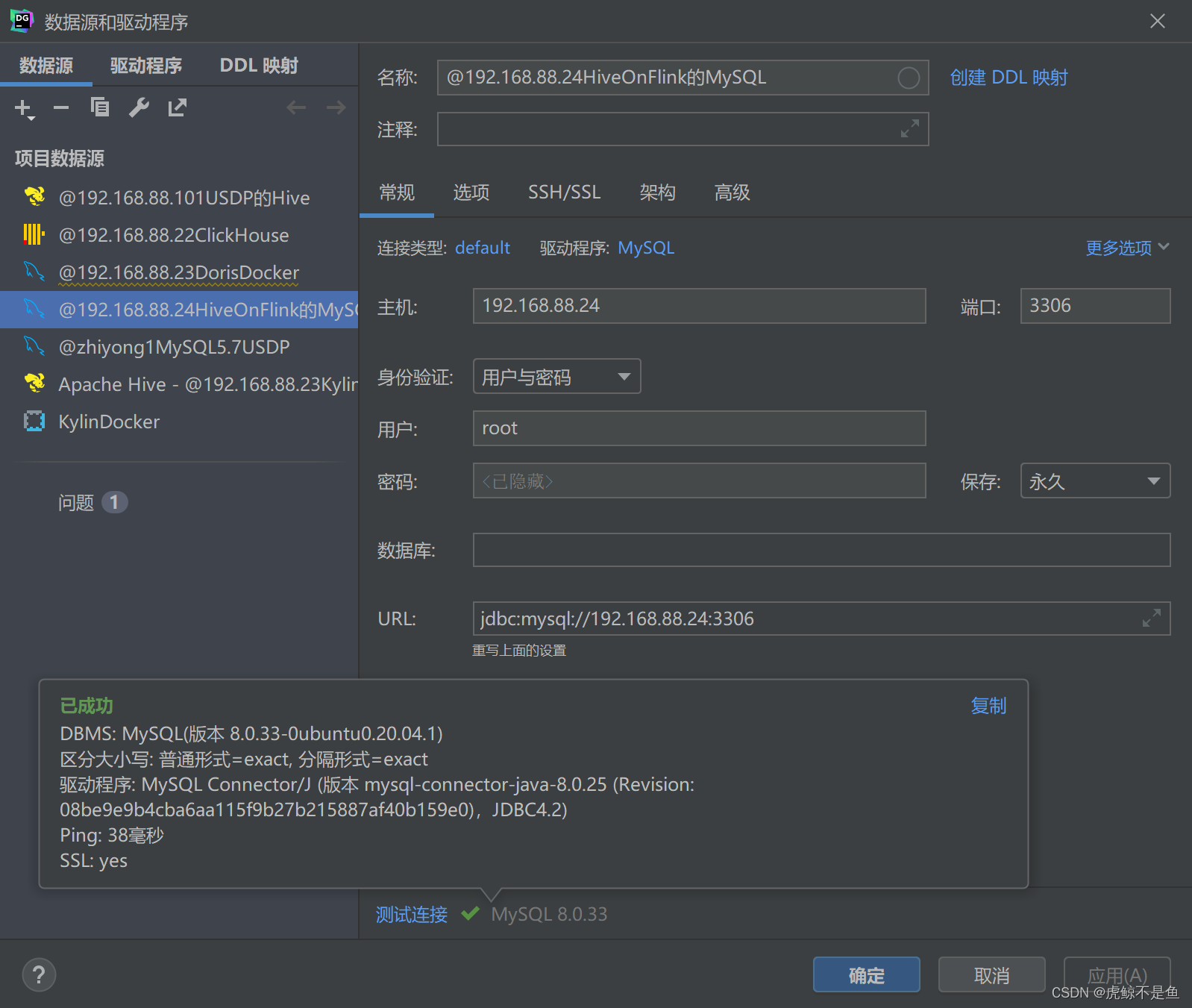Open the authentication type dropdown
1192x1008 pixels.
coord(556,377)
